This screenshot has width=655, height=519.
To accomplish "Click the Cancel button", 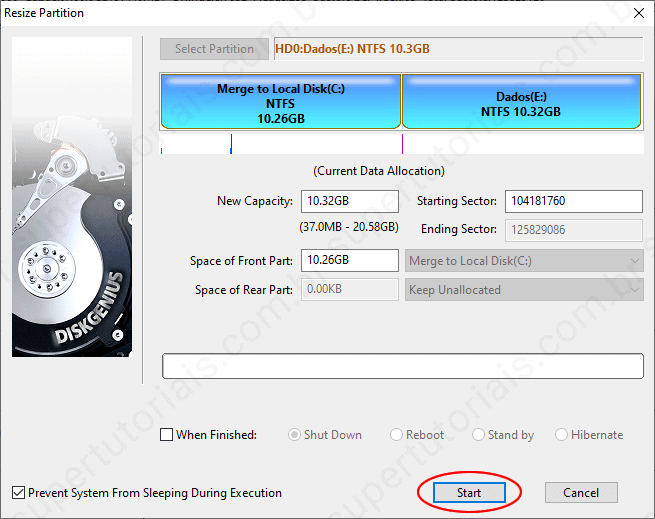I will [580, 493].
